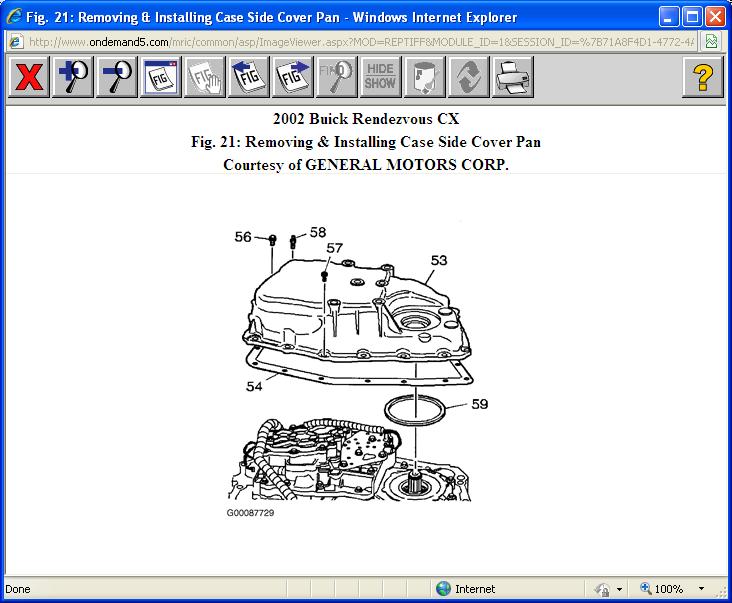Click the page icon beside the URL
This screenshot has width=732, height=603.
pyautogui.click(x=15, y=42)
